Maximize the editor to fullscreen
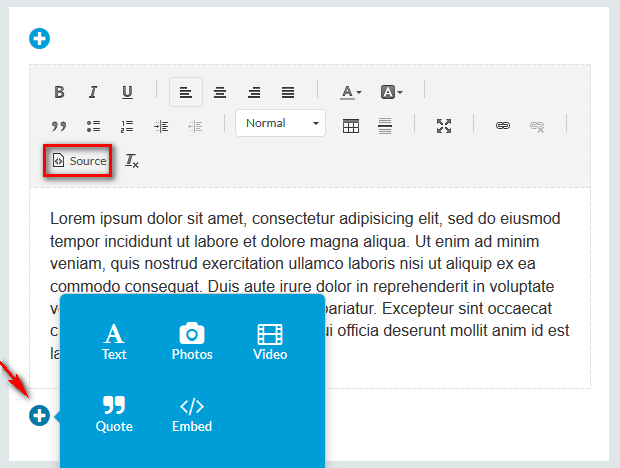The height and width of the screenshot is (468, 620). point(444,126)
